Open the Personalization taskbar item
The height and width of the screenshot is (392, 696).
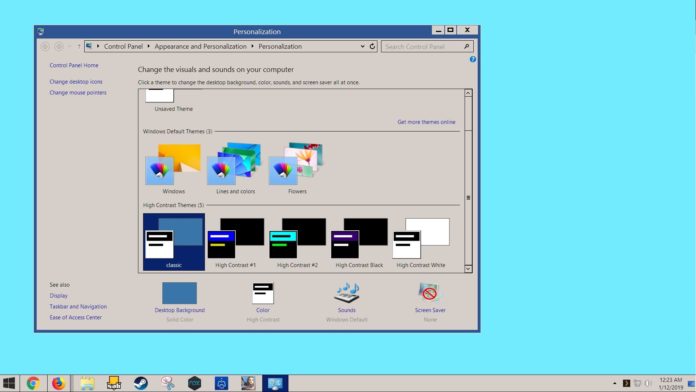click(275, 383)
